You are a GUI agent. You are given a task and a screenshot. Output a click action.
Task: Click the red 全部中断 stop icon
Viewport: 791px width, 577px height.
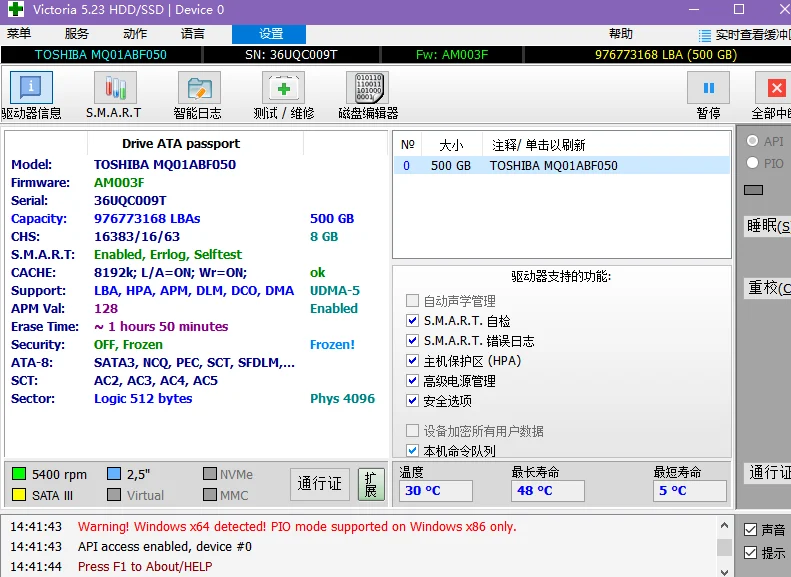click(776, 88)
